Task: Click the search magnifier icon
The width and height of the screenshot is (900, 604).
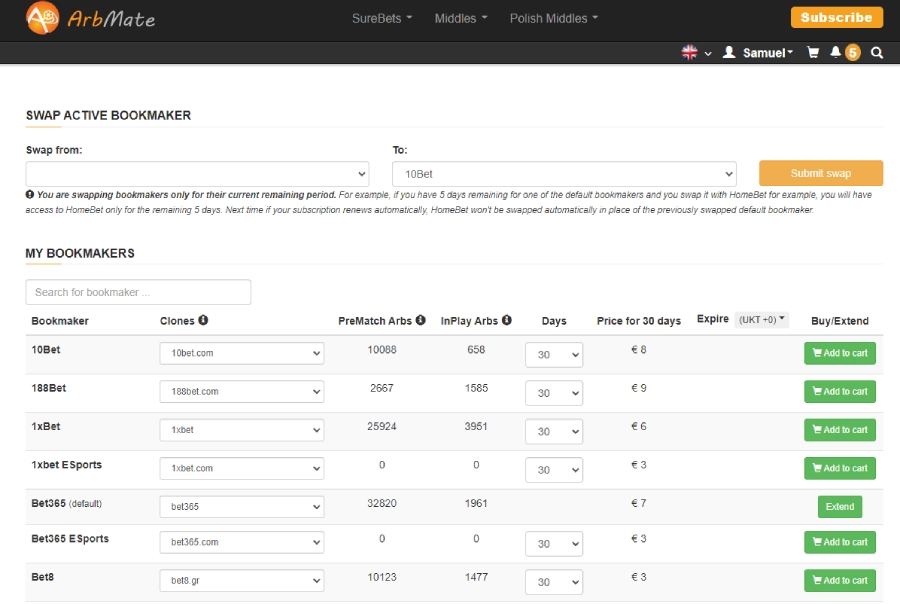Action: [877, 53]
